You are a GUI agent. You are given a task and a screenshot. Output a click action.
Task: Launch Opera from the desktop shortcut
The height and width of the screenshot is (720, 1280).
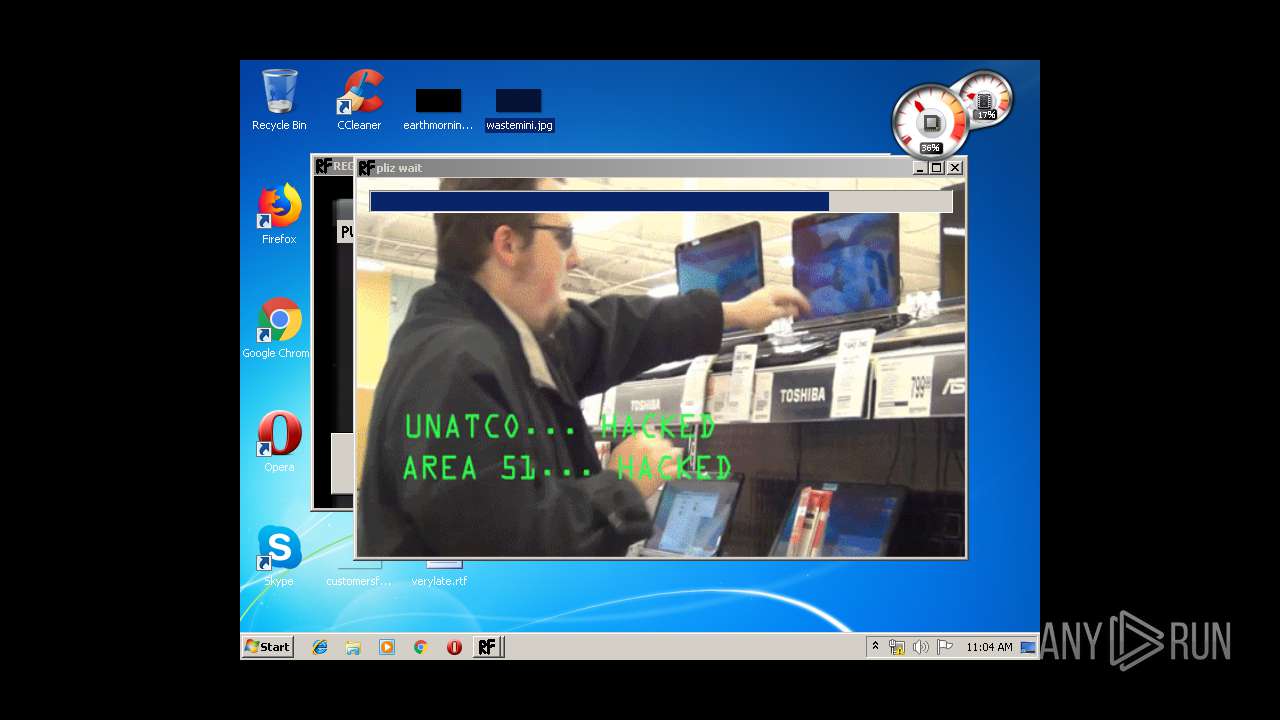click(279, 442)
